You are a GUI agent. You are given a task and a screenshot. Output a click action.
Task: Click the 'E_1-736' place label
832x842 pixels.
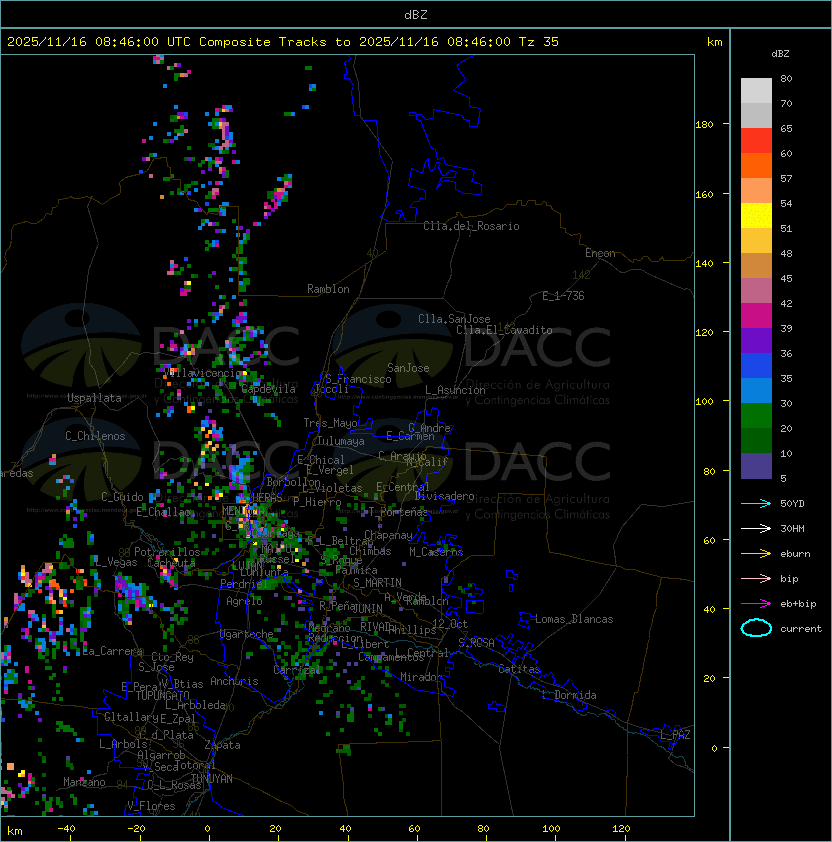click(563, 296)
